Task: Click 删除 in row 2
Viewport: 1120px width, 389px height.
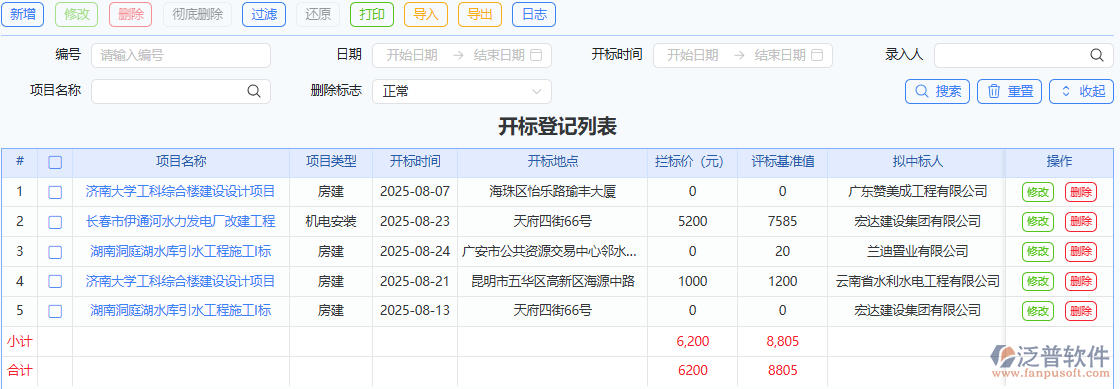Action: 1081,222
